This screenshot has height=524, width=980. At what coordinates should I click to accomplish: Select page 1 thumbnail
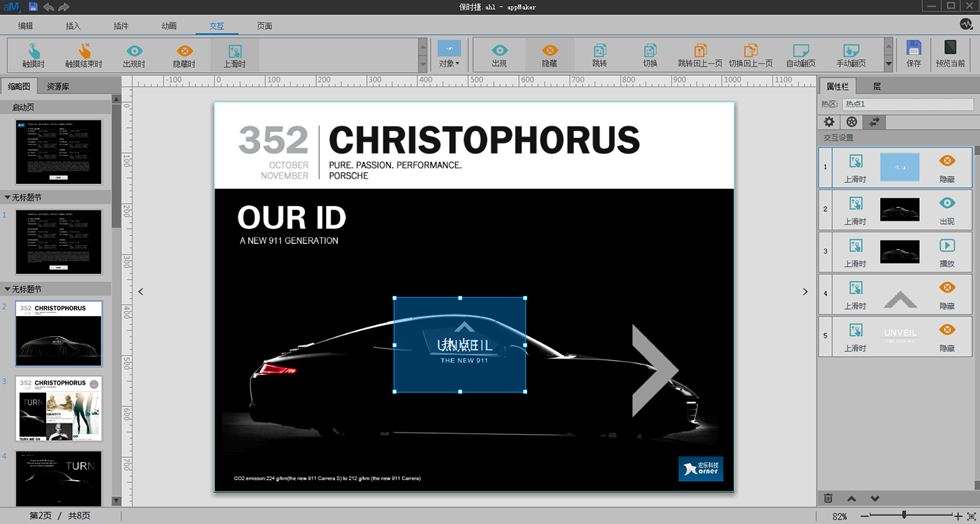(59, 241)
